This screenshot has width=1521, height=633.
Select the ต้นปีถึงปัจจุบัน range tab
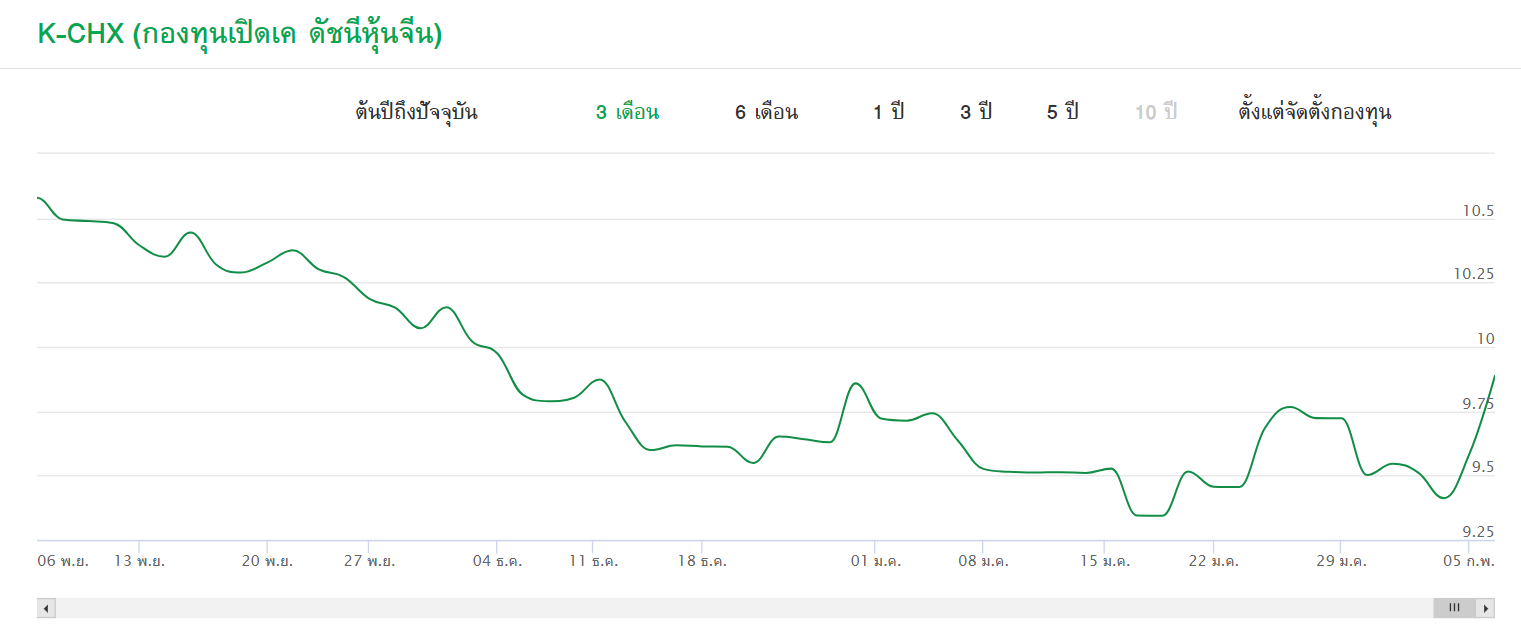416,112
